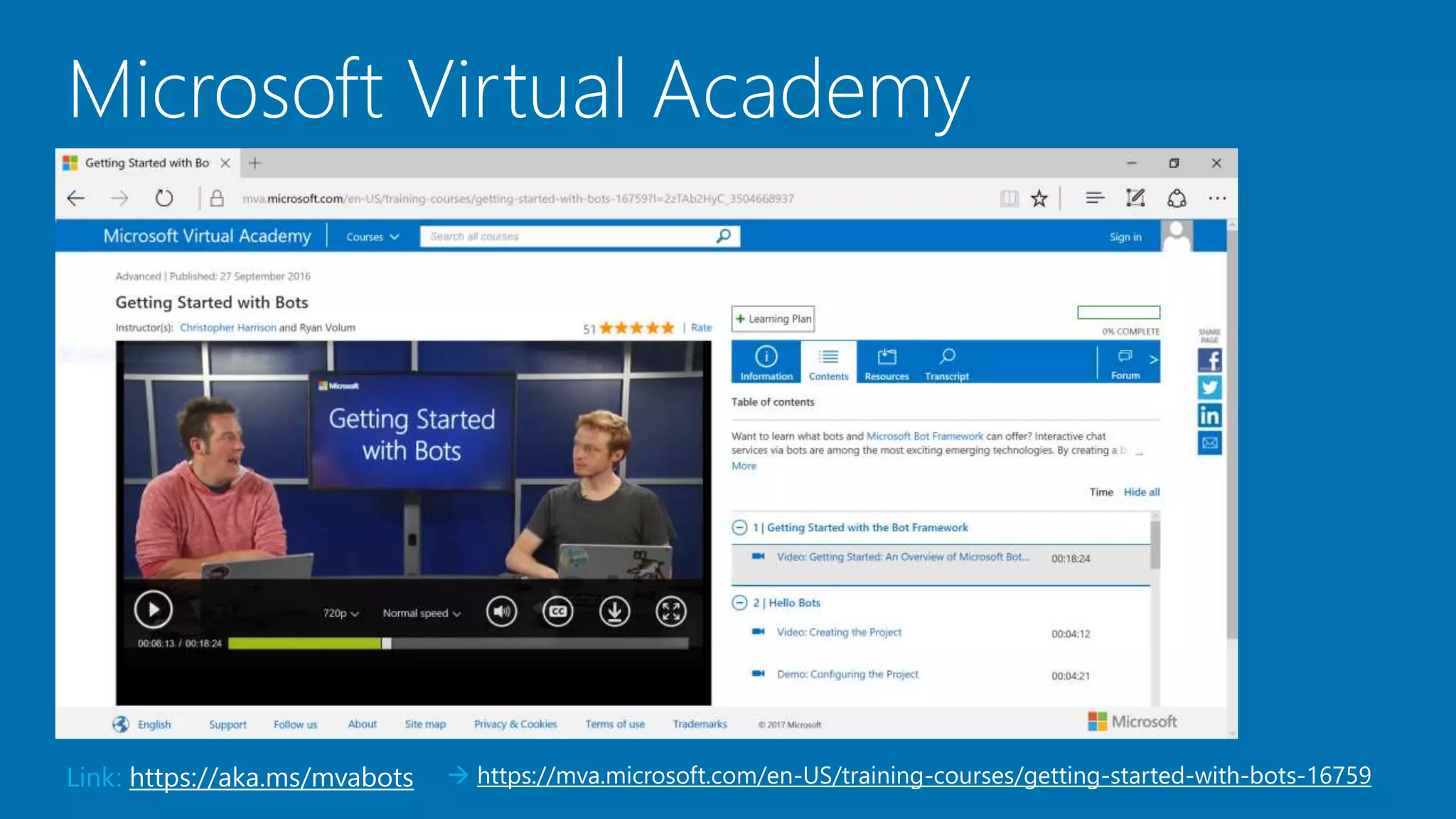Share page via email icon
Viewport: 1456px width, 819px height.
1209,443
